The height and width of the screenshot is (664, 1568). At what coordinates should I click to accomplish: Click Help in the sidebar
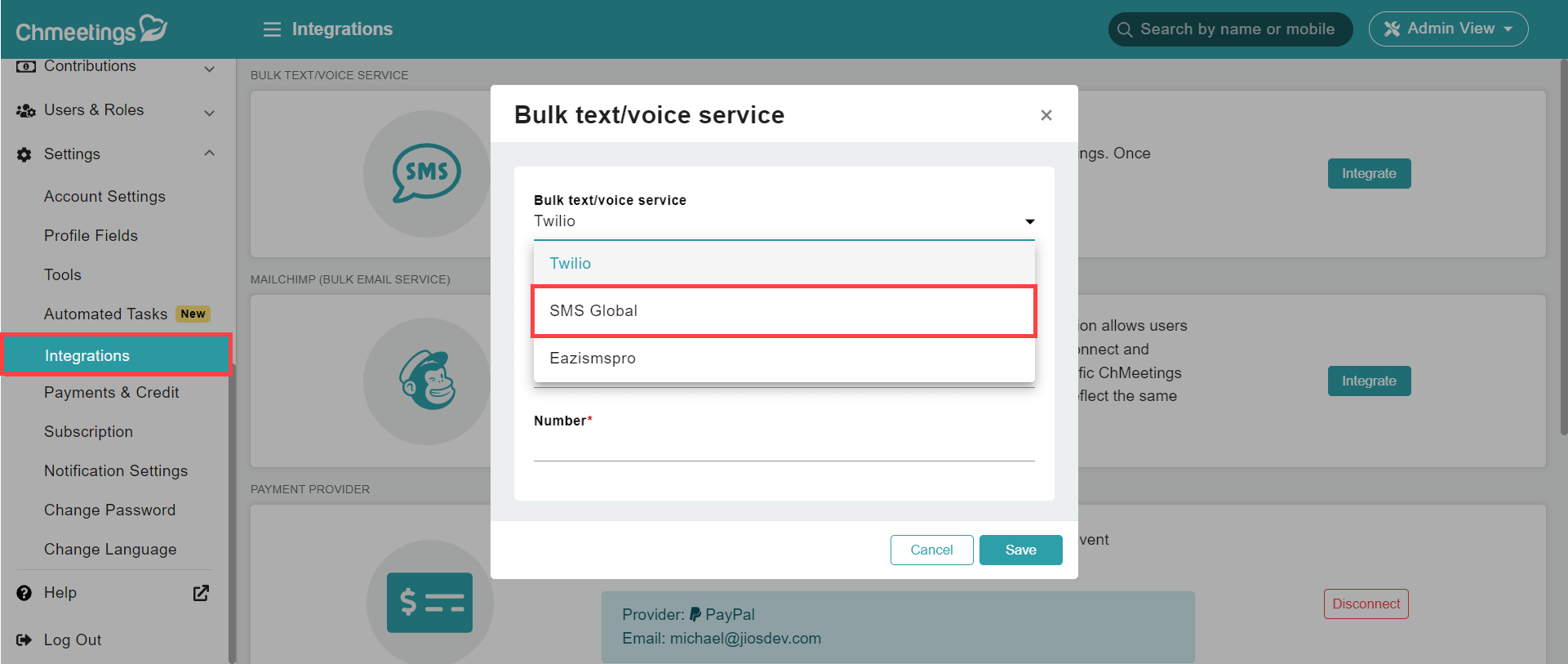pyautogui.click(x=60, y=593)
